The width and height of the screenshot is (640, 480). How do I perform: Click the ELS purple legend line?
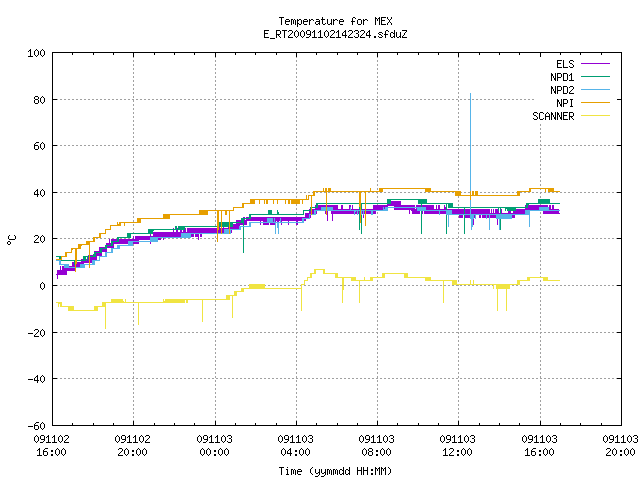[x=595, y=64]
